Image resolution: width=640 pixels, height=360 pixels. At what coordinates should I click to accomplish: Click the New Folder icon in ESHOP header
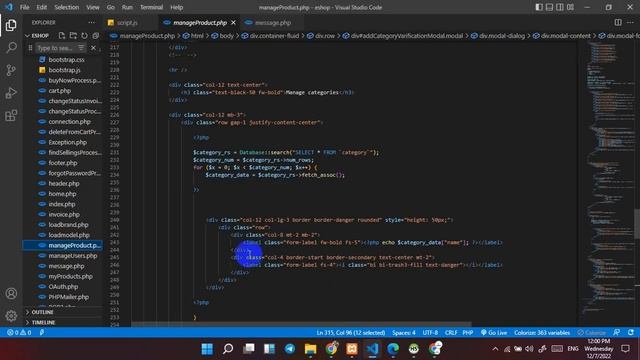(x=73, y=36)
